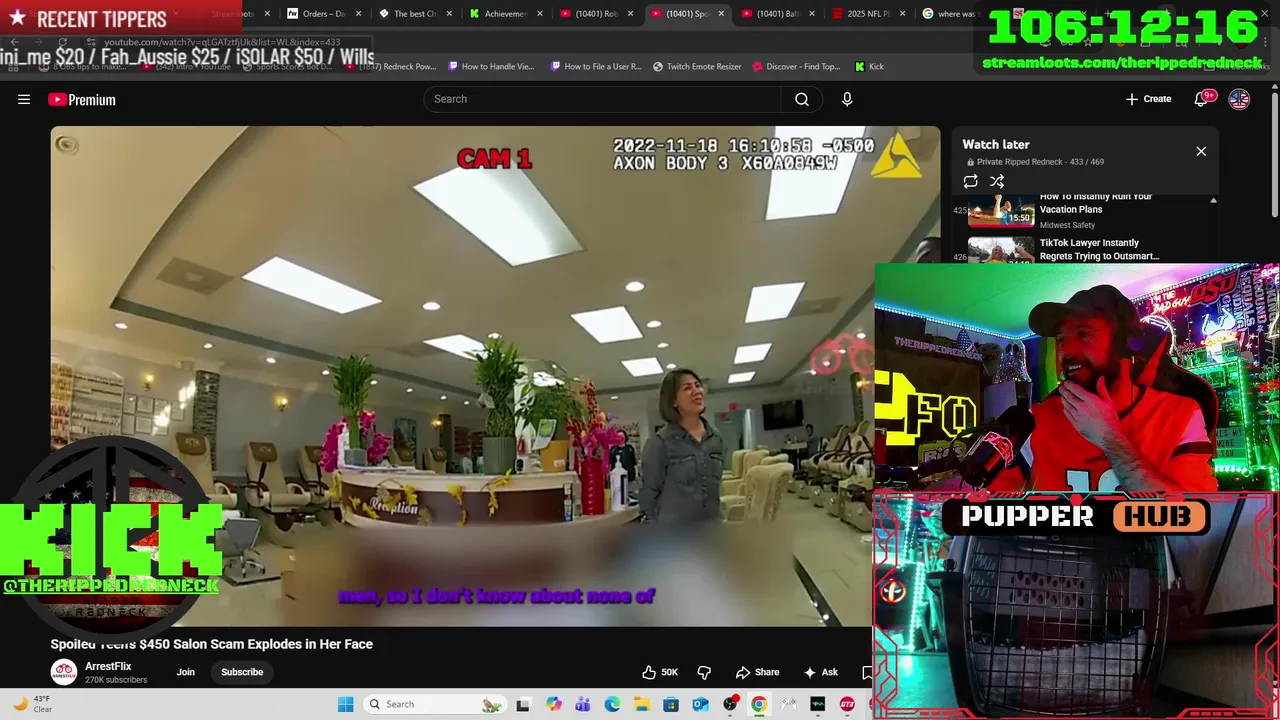Viewport: 1280px width, 720px height.
Task: Close the '2025 NFL Pl' tab
Action: coord(903,14)
